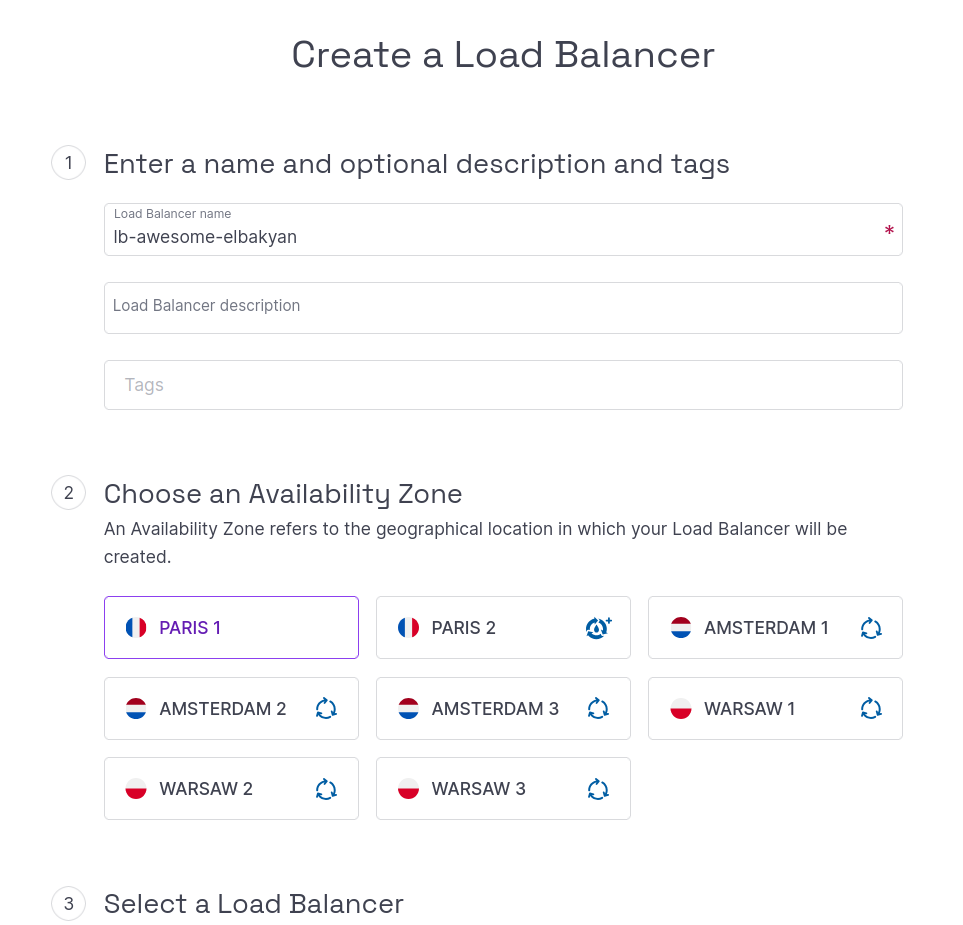The height and width of the screenshot is (925, 963).
Task: Click the Select a Load Balancer heading
Action: (x=253, y=904)
